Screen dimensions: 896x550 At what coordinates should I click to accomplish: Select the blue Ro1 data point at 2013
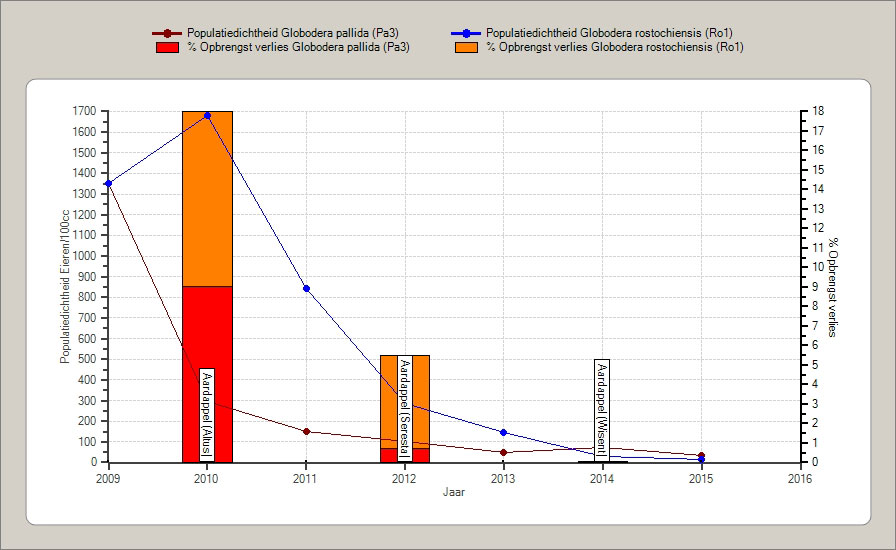coord(503,432)
